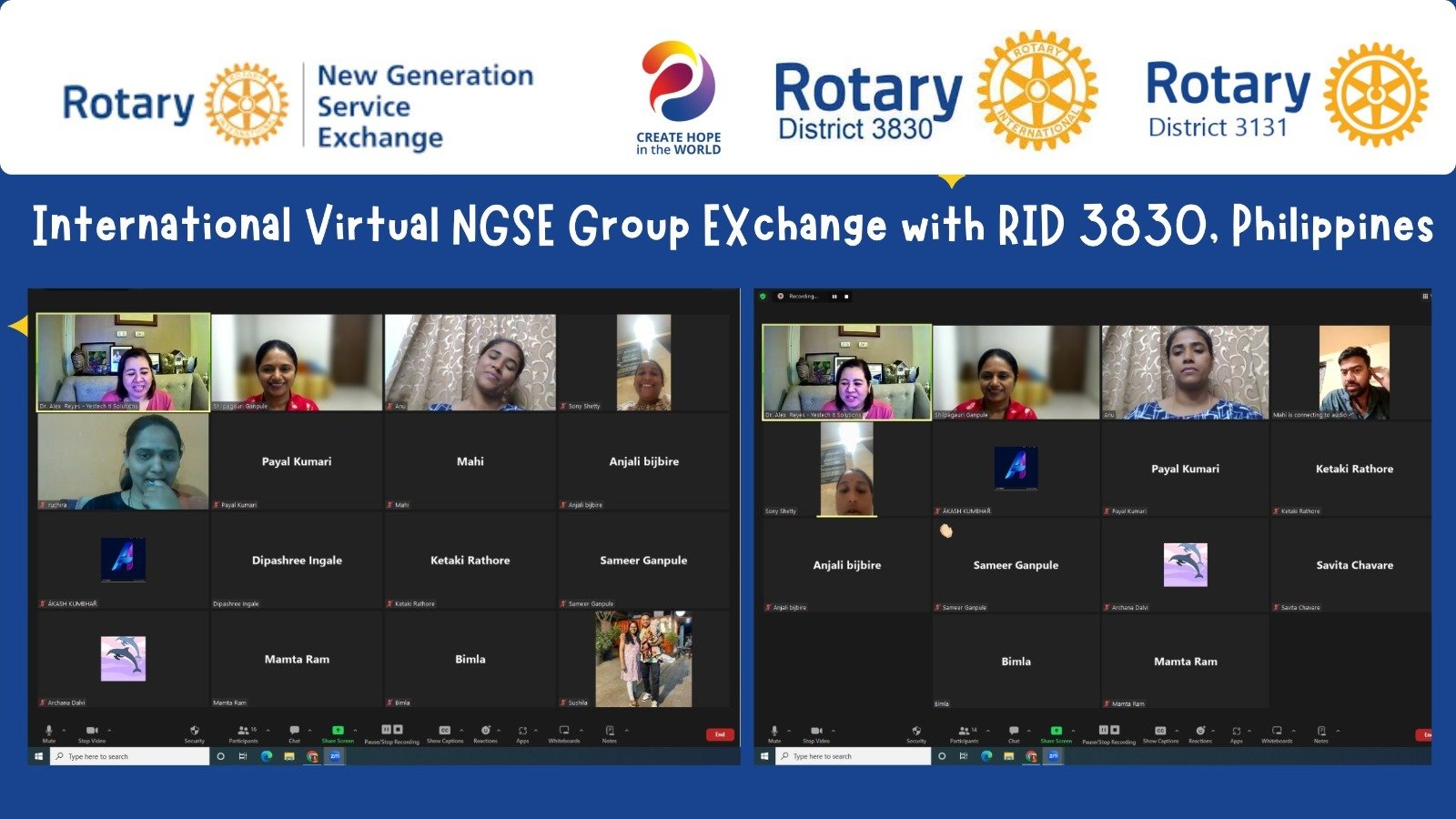This screenshot has width=1456, height=819.
Task: Select Dipashree Ingale tile in left window
Action: (x=297, y=560)
